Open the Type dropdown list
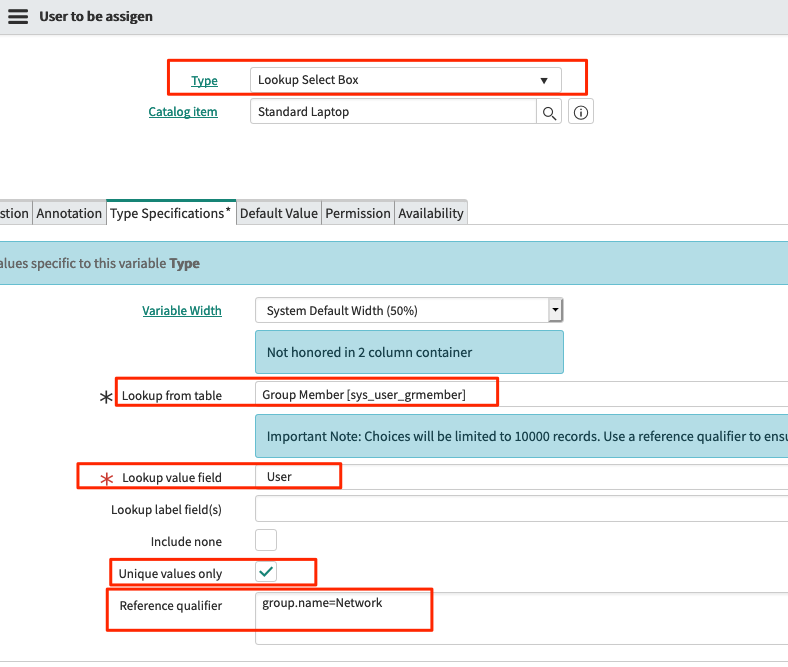 [x=406, y=80]
